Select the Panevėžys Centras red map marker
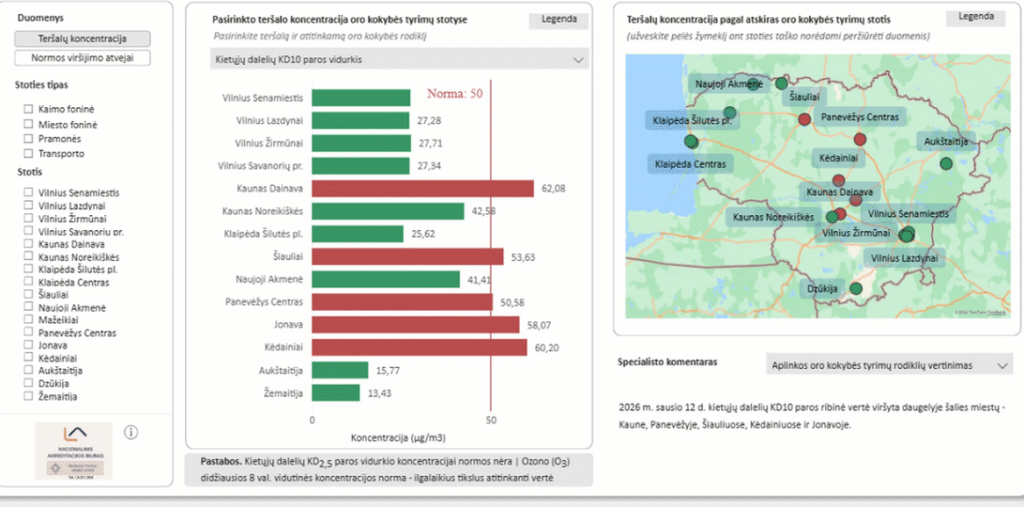 [x=804, y=120]
